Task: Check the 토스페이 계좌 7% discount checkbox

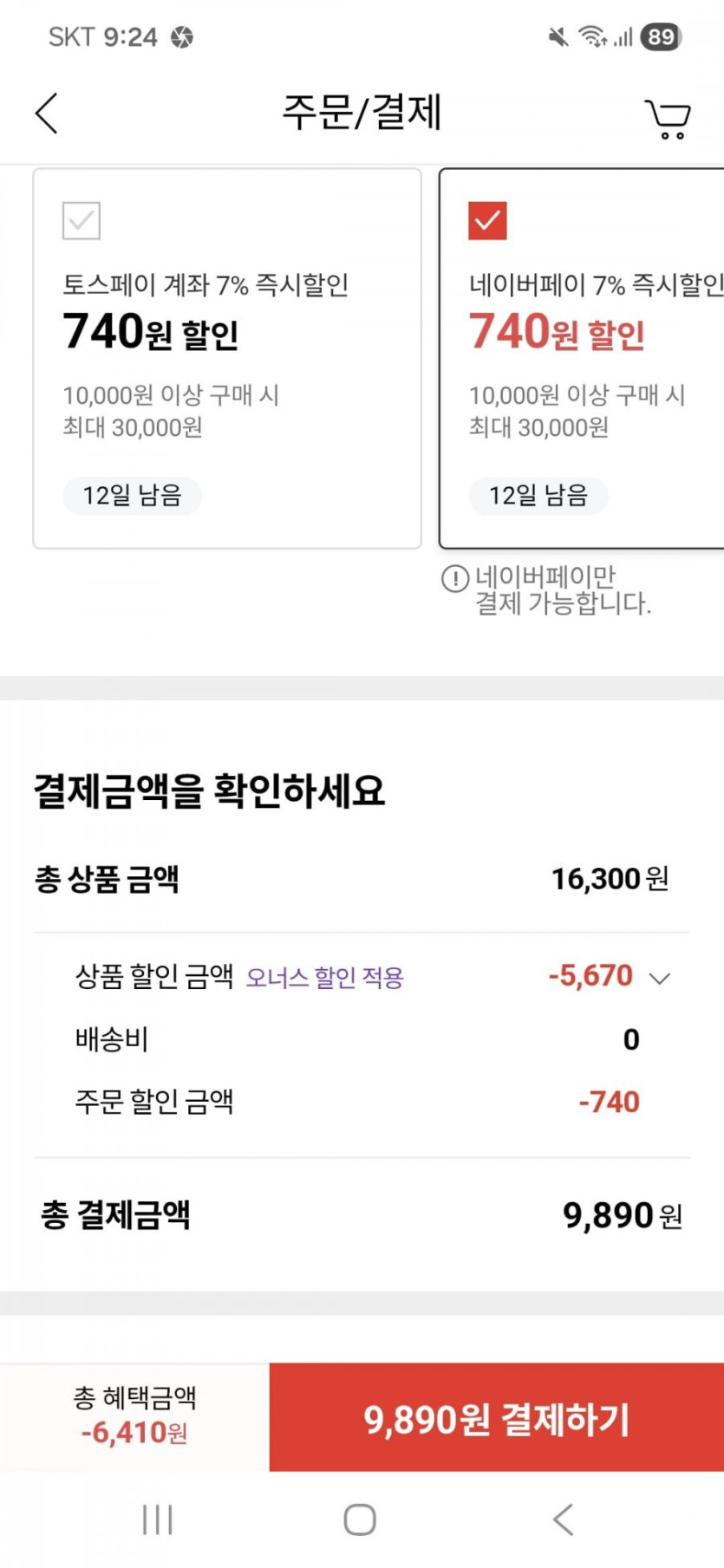Action: tap(82, 220)
